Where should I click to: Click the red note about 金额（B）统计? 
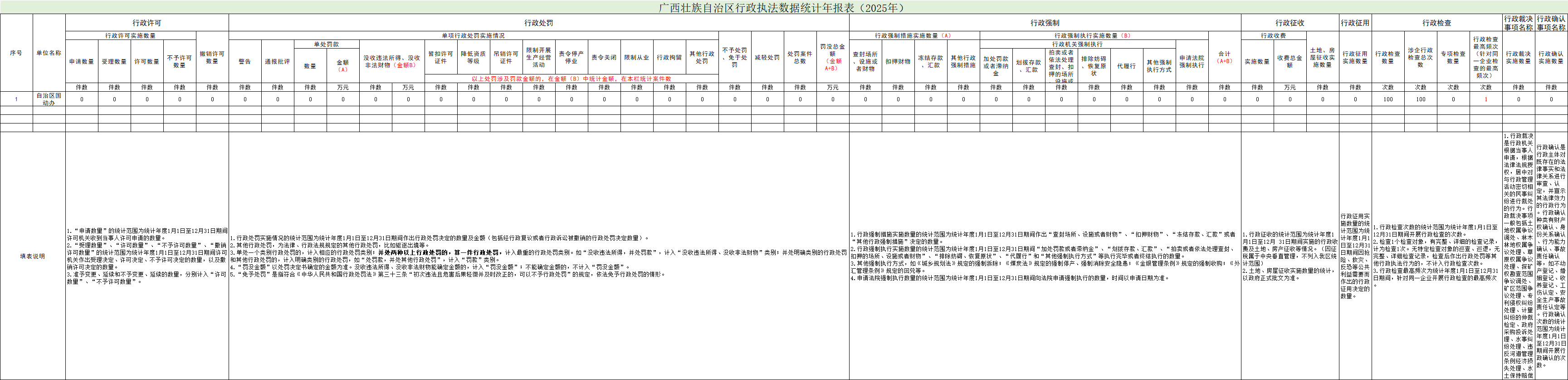pos(571,79)
